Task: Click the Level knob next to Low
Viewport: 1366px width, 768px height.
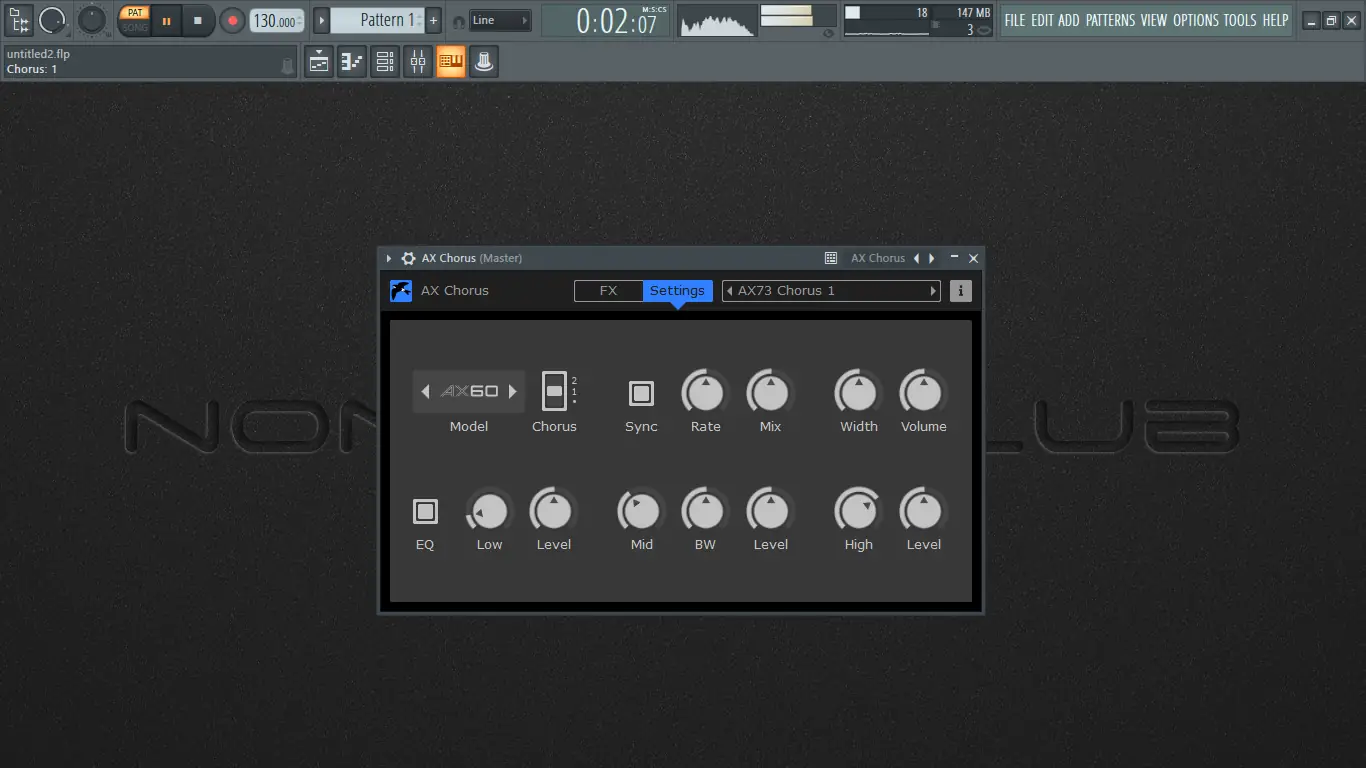Action: (x=553, y=512)
